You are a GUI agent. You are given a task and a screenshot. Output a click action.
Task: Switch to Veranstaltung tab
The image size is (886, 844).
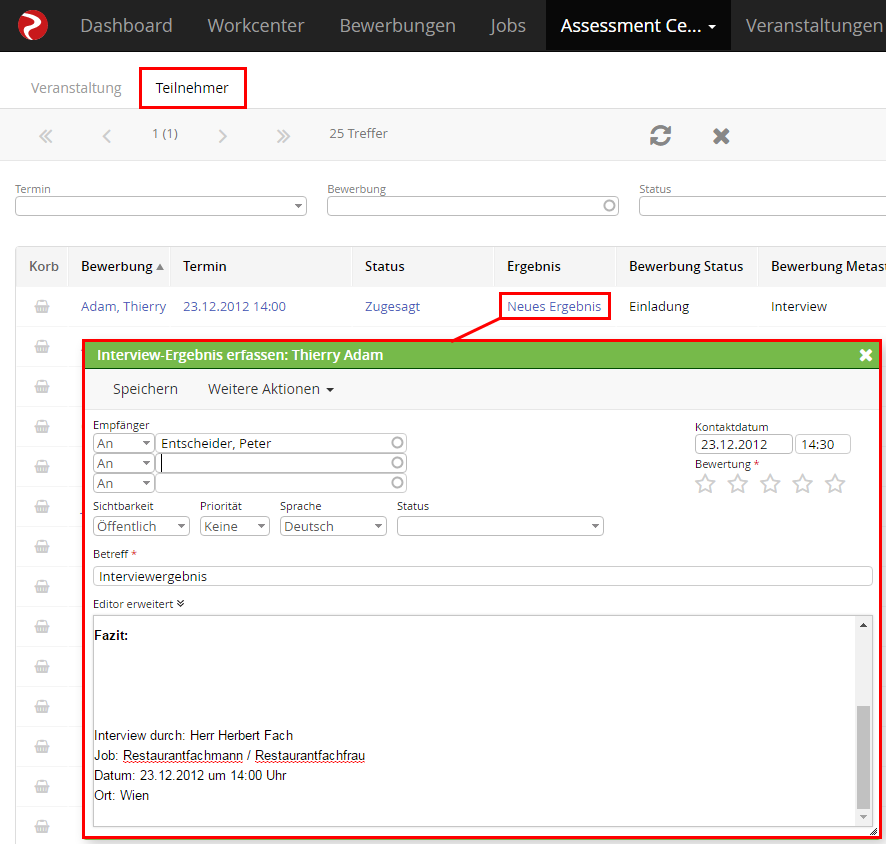[x=76, y=88]
